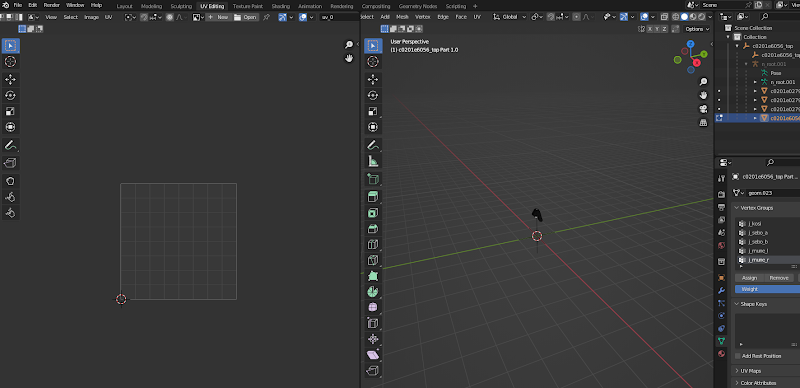
Task: Choose the Poly Build tool
Action: [373, 276]
